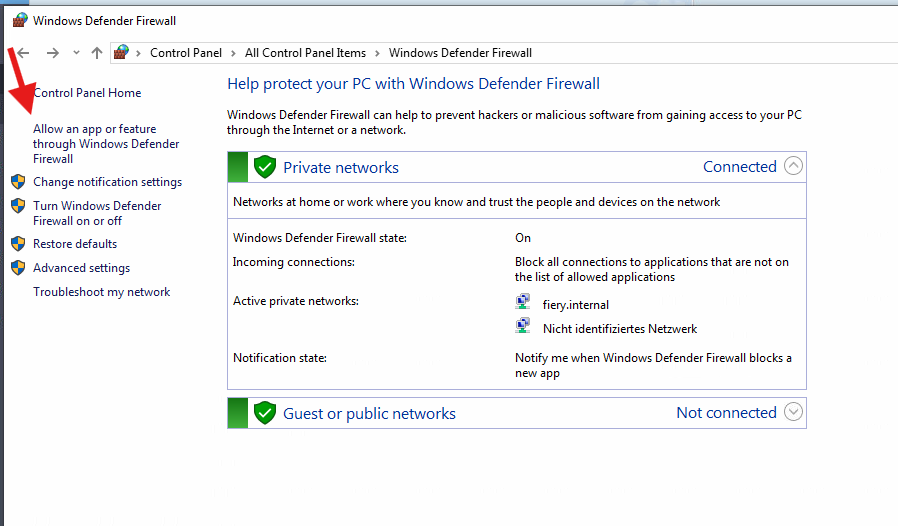Image resolution: width=898 pixels, height=526 pixels.
Task: Expand the chevron after All Control Panel Items
Action: pos(377,53)
